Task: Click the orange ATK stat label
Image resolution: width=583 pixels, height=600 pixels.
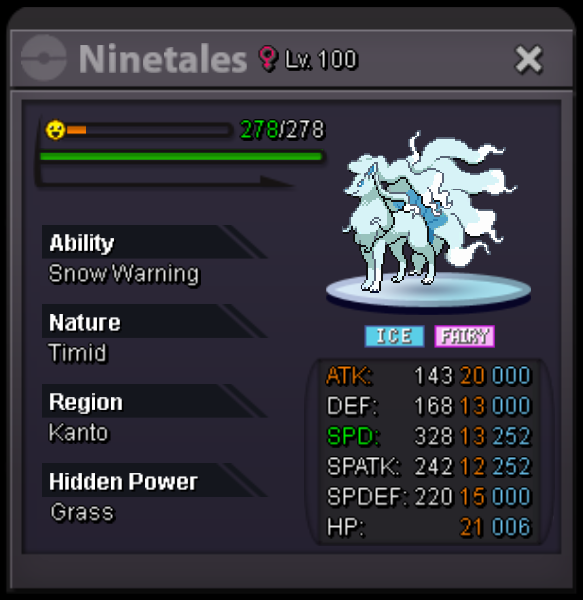Action: point(349,375)
